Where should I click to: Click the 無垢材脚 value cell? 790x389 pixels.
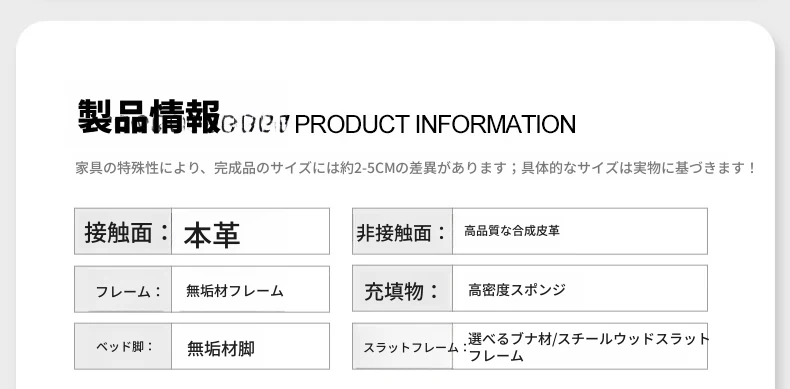tap(250, 346)
